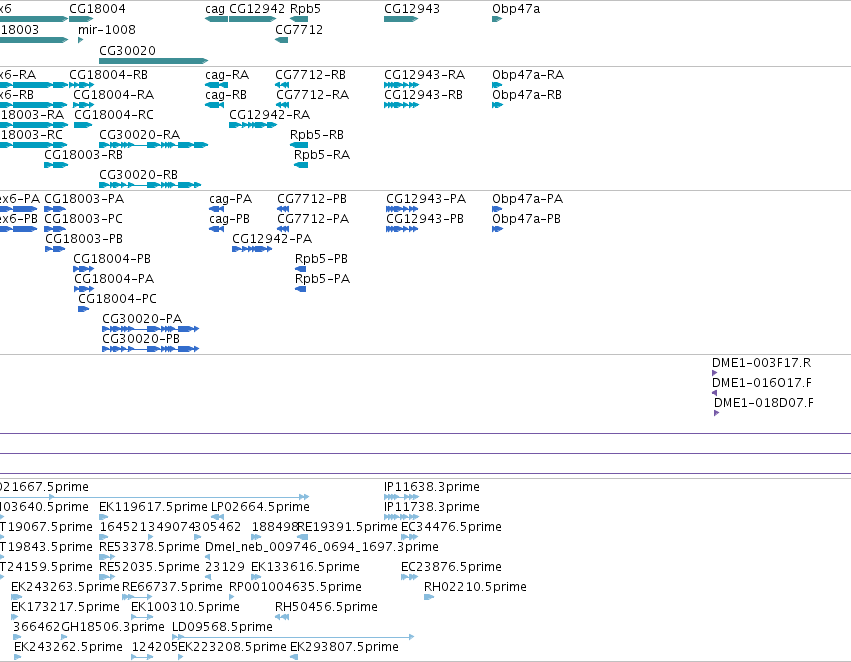851x662 pixels.
Task: Click transcript Rpb5-RA
Action: click(x=322, y=155)
